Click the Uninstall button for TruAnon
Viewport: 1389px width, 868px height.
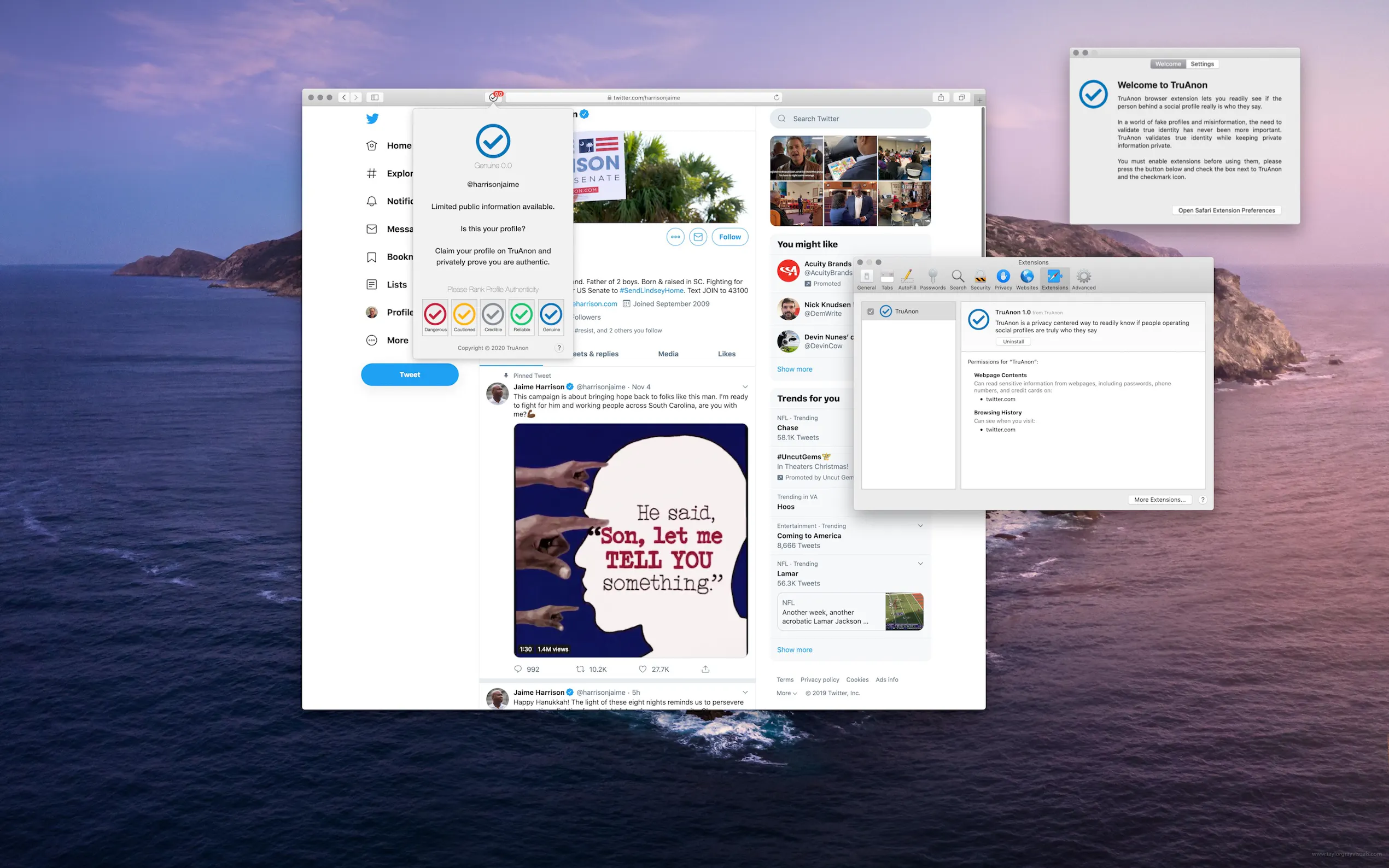tap(1013, 342)
